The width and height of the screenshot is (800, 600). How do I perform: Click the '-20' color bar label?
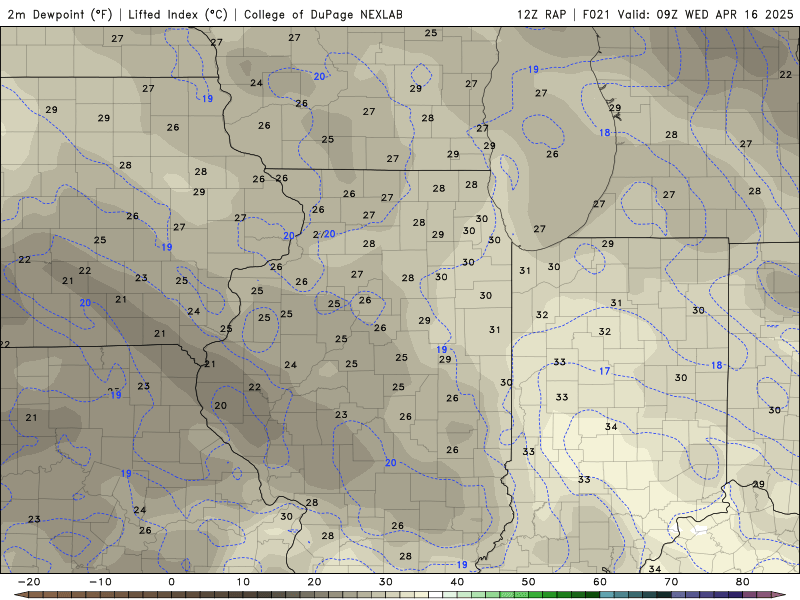pos(29,582)
